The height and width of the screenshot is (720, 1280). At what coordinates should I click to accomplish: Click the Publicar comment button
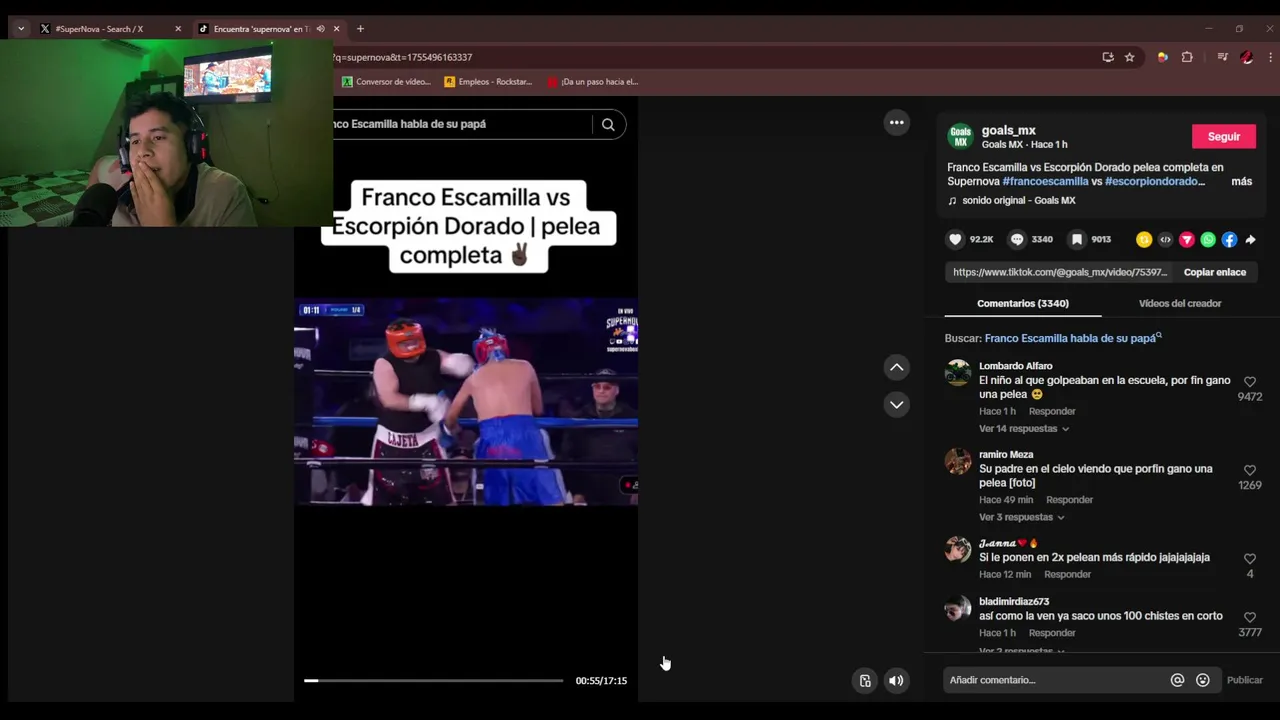pos(1244,680)
